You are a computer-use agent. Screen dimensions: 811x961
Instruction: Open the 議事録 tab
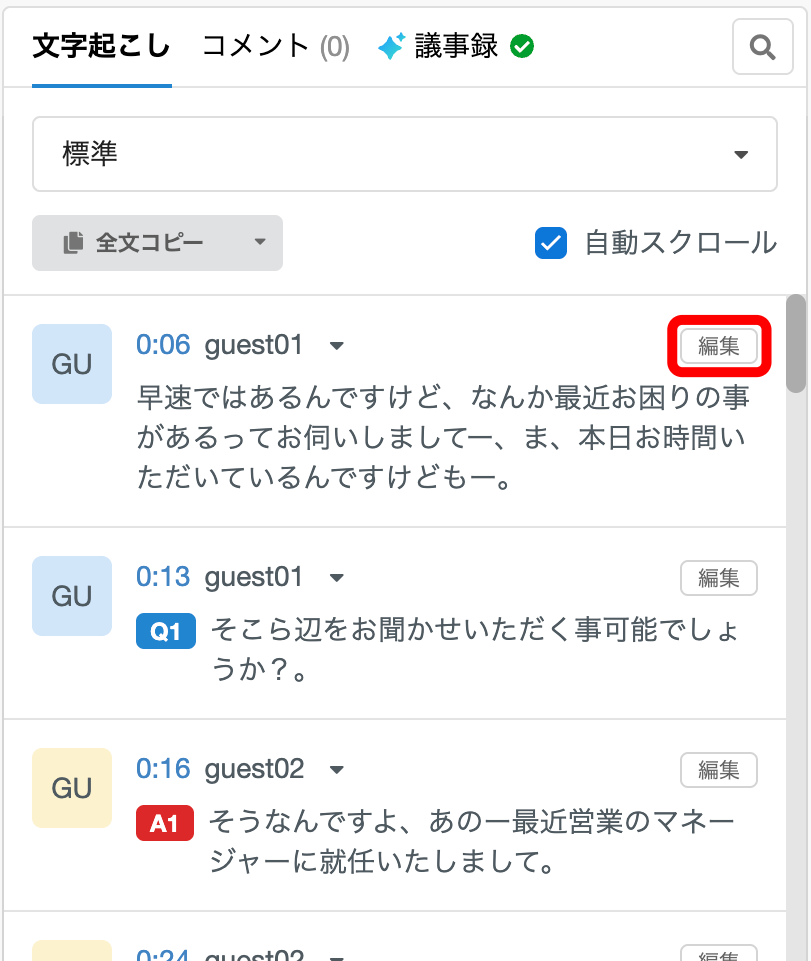coord(456,47)
